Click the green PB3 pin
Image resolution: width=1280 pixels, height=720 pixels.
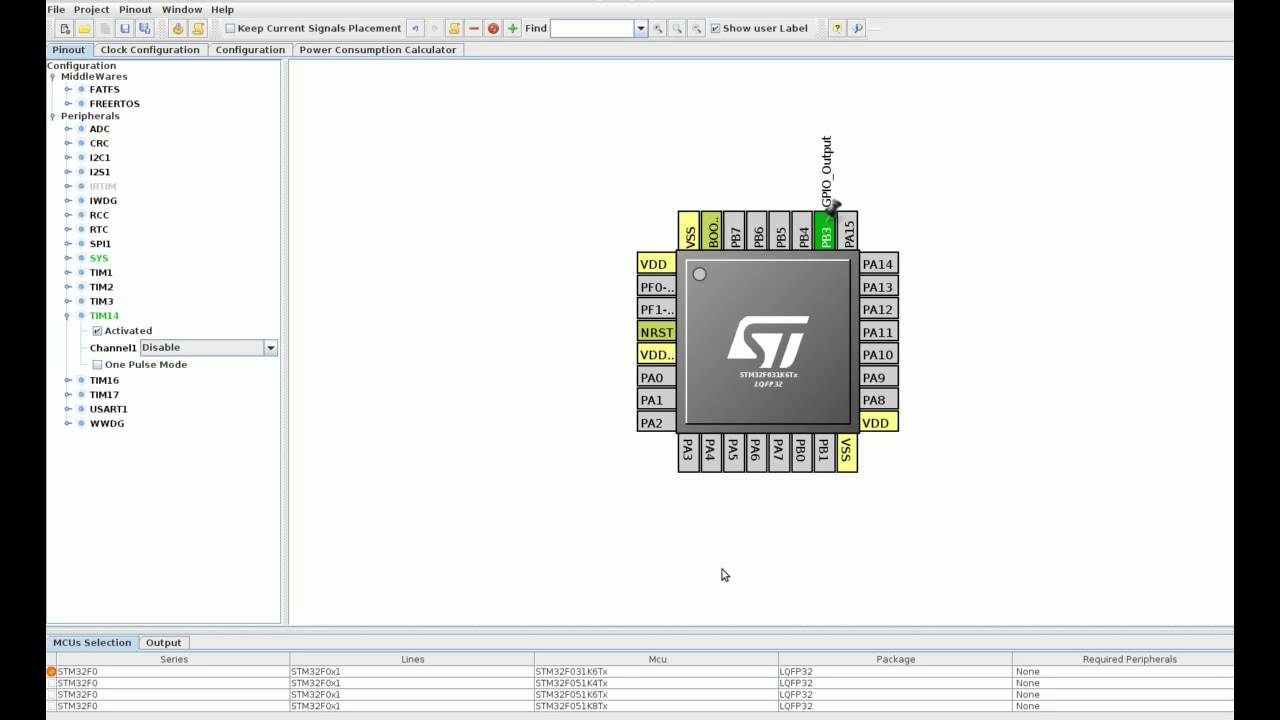coord(825,231)
